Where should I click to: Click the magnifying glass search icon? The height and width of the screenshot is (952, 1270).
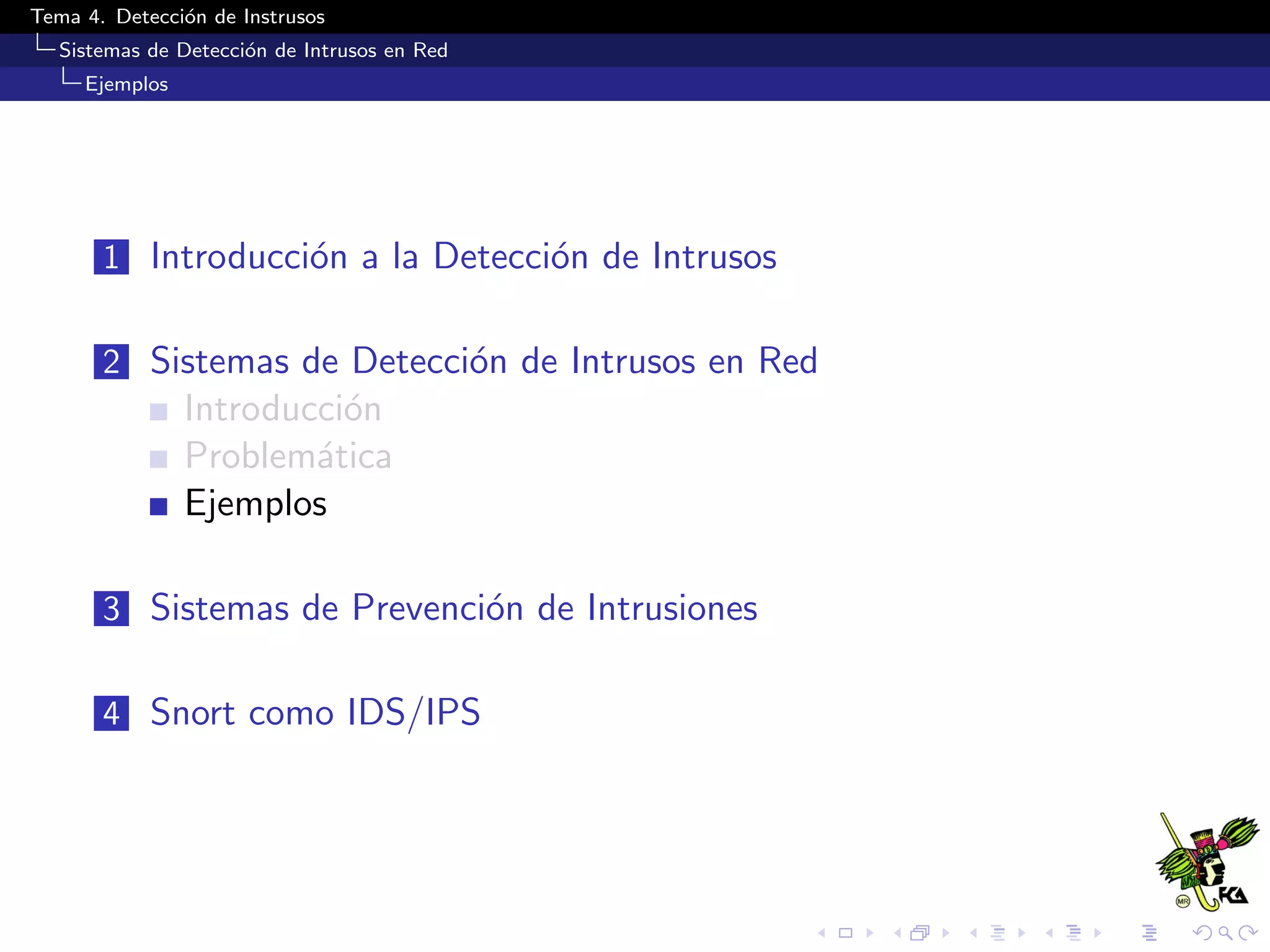click(x=1225, y=933)
